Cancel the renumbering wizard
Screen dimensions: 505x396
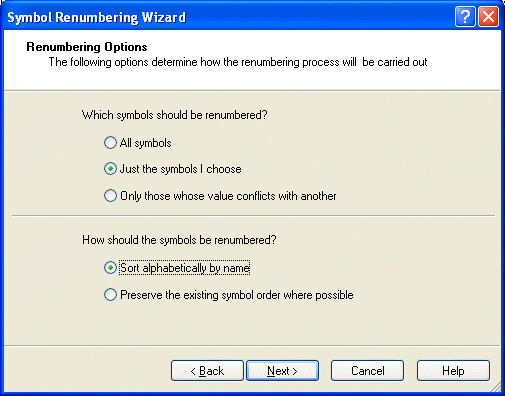(x=367, y=371)
